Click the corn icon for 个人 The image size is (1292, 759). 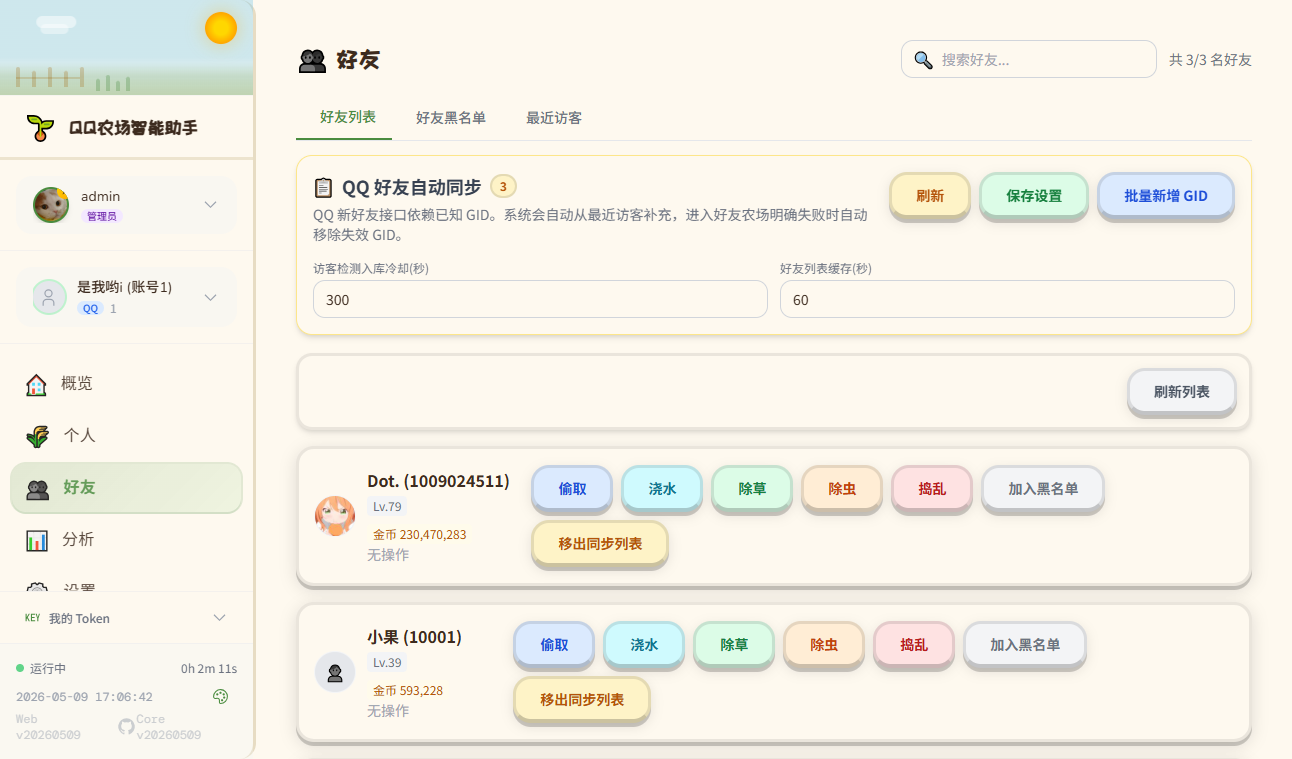[37, 436]
